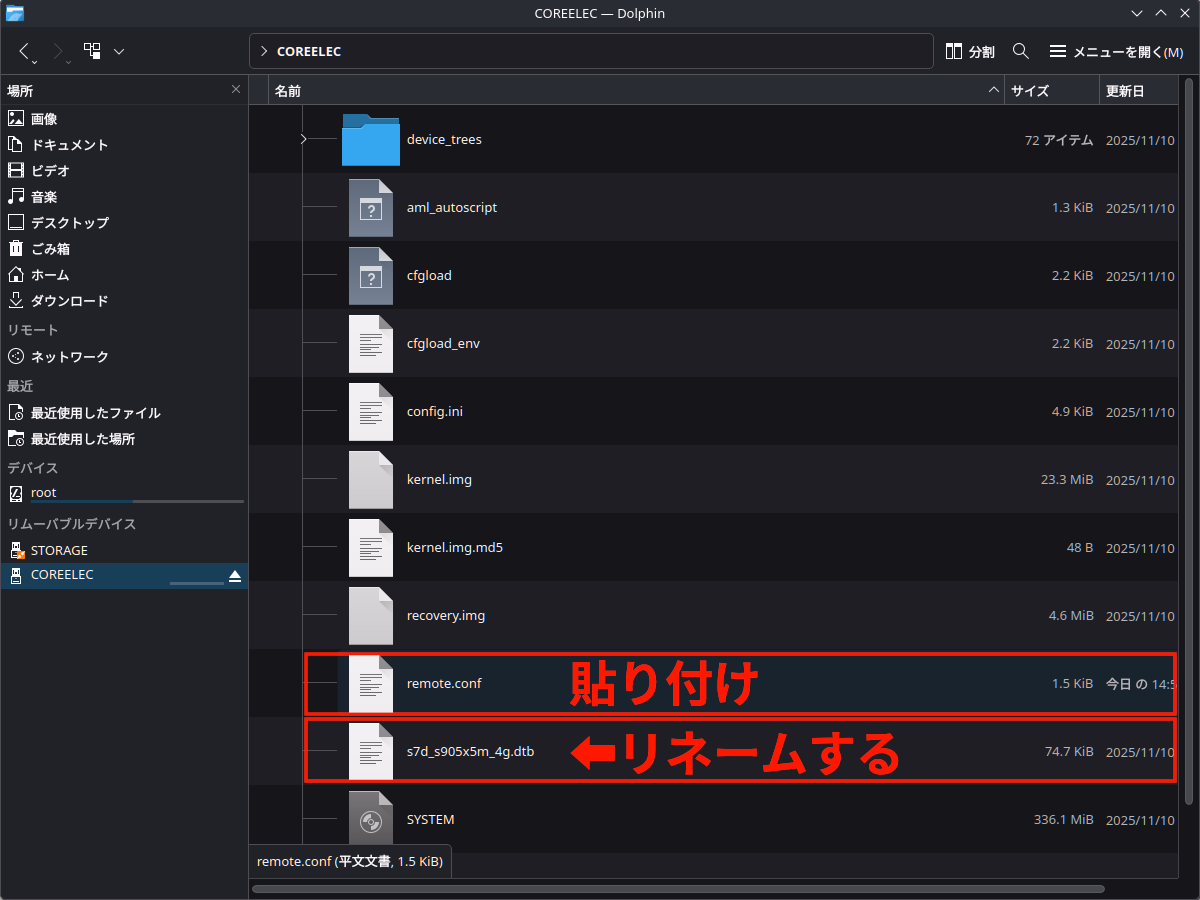Open the hamburger menu (メニューを開く)
The height and width of the screenshot is (900, 1200).
click(x=1116, y=51)
